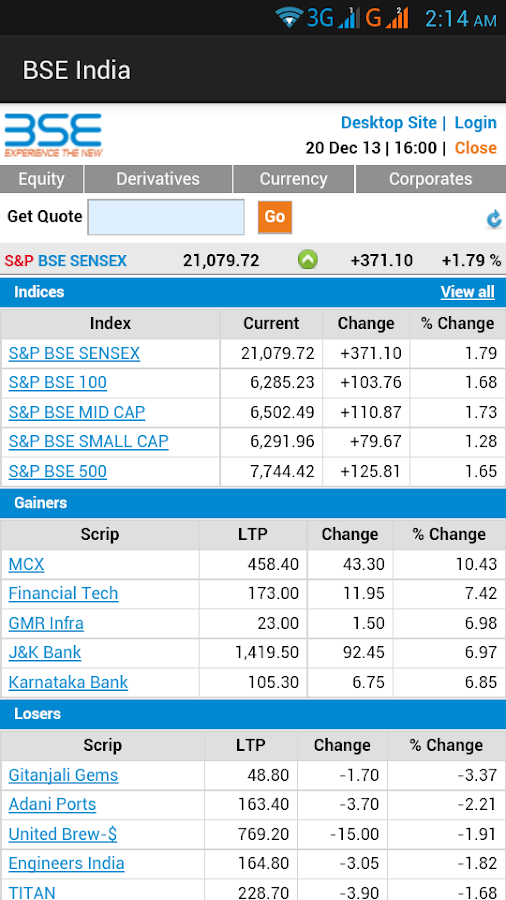This screenshot has height=900, width=506.
Task: Tap the GMR Infra LTP 23.00
Action: pos(278,623)
